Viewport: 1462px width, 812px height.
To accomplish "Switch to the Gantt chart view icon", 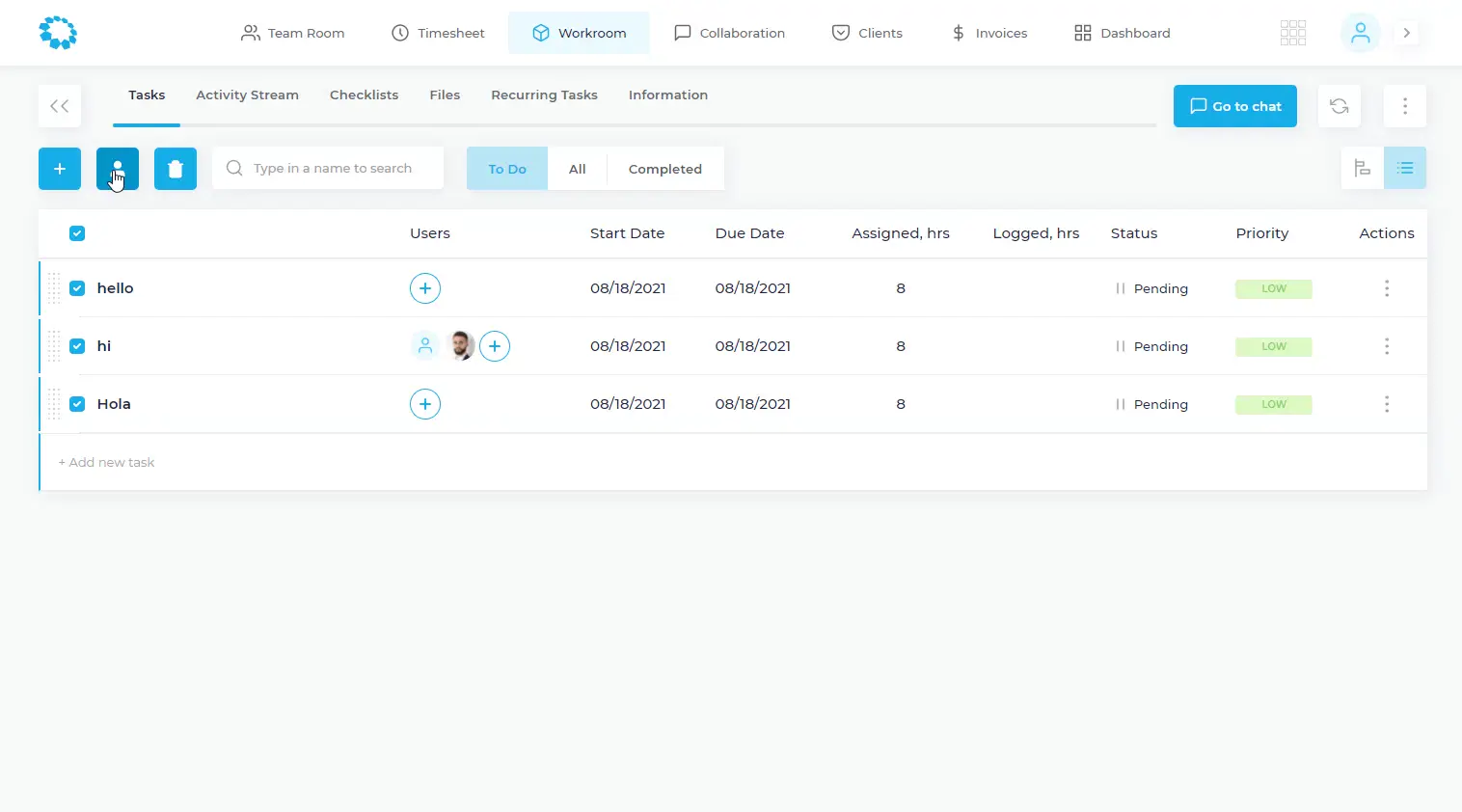I will [1362, 169].
